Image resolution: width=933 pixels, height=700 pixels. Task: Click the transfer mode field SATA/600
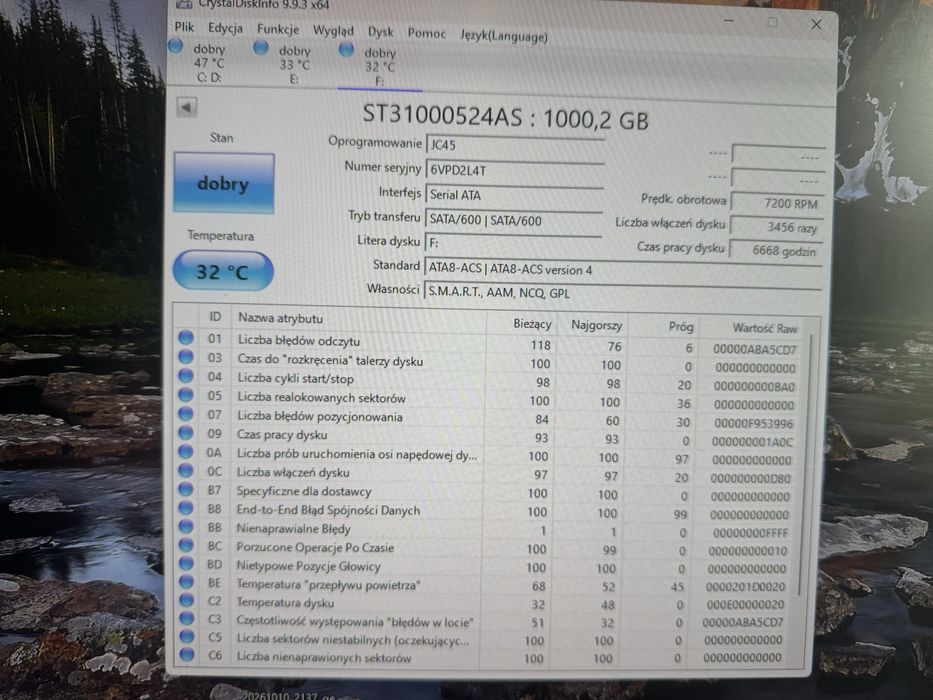pos(514,221)
